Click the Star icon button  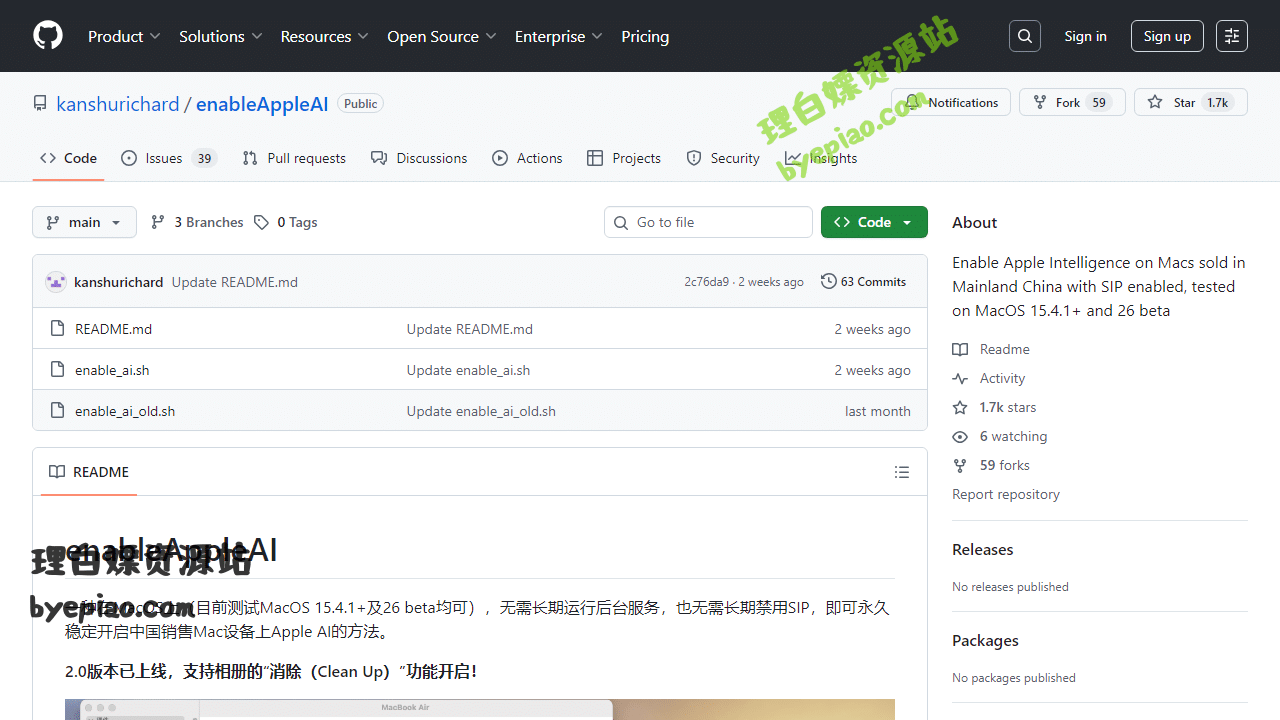pyautogui.click(x=1191, y=102)
